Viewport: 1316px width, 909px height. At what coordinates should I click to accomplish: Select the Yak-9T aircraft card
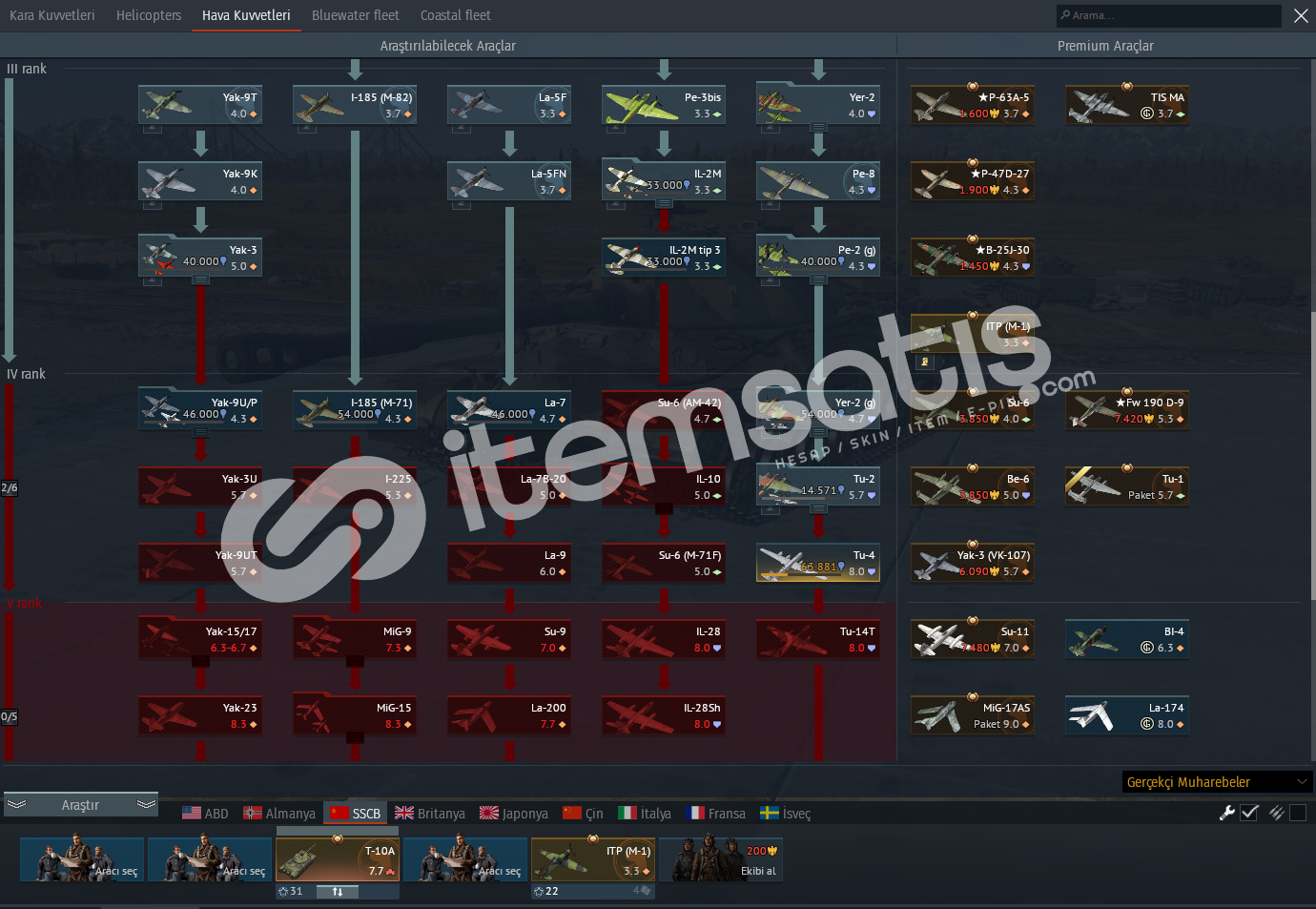pyautogui.click(x=200, y=105)
